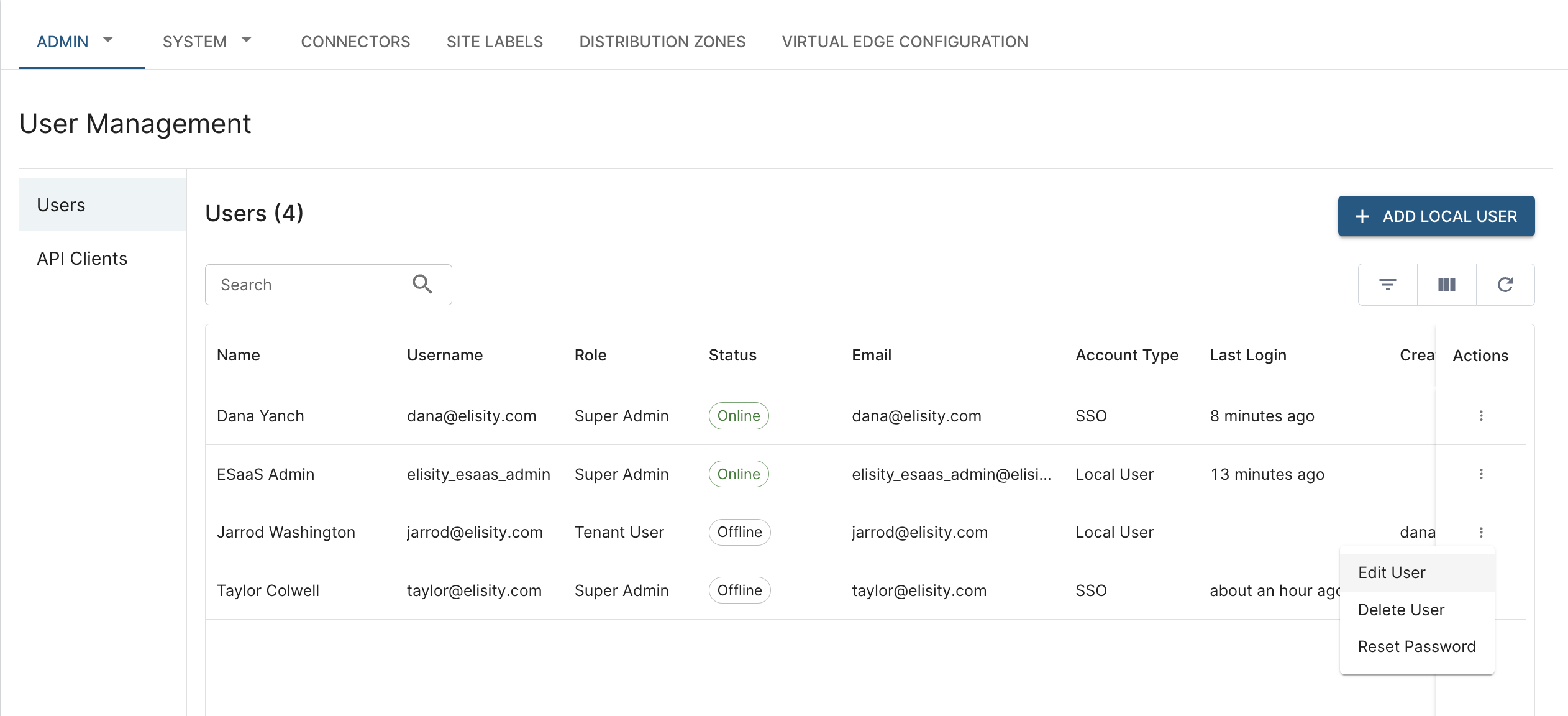Go to DISTRIBUTION ZONES tab
The height and width of the screenshot is (716, 1568).
coord(662,42)
